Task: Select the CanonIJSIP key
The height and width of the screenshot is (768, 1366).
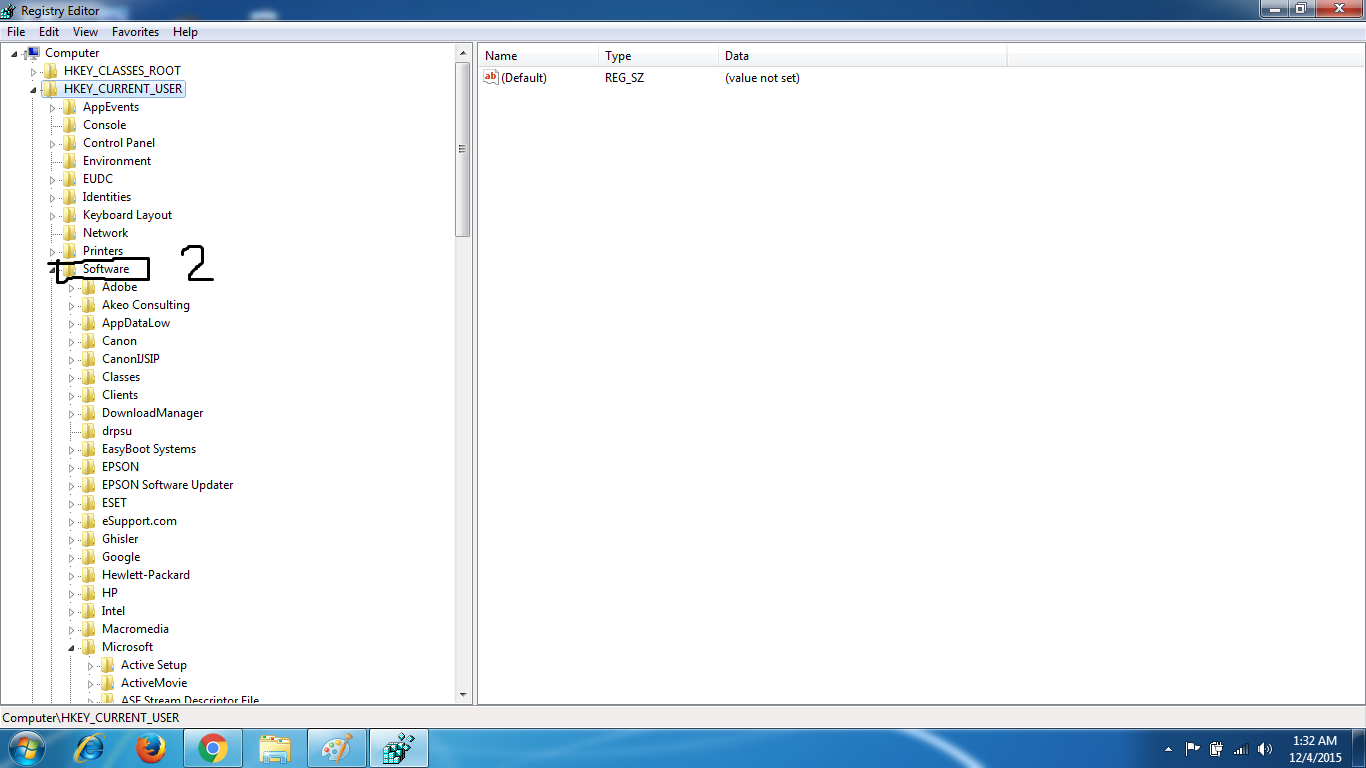Action: tap(130, 359)
